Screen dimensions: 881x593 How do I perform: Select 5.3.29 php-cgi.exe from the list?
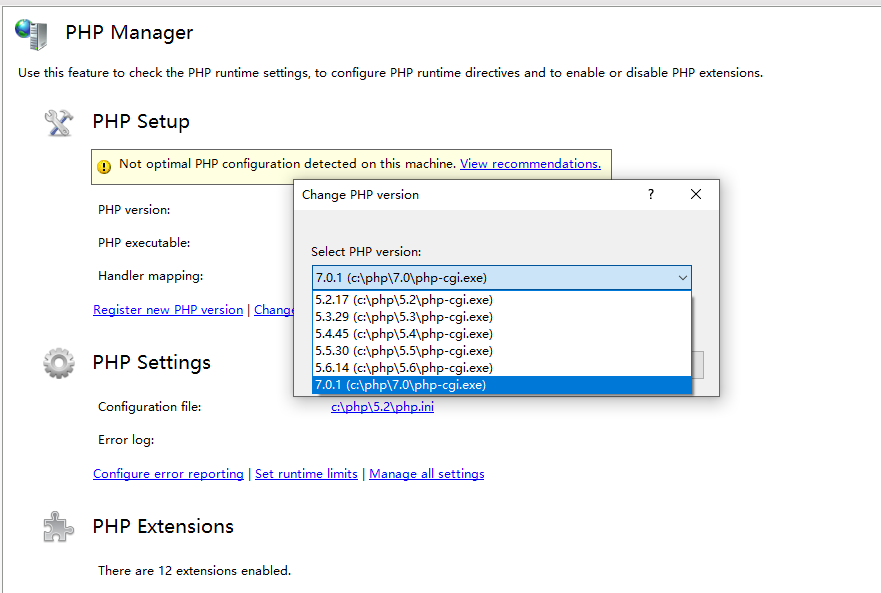502,316
